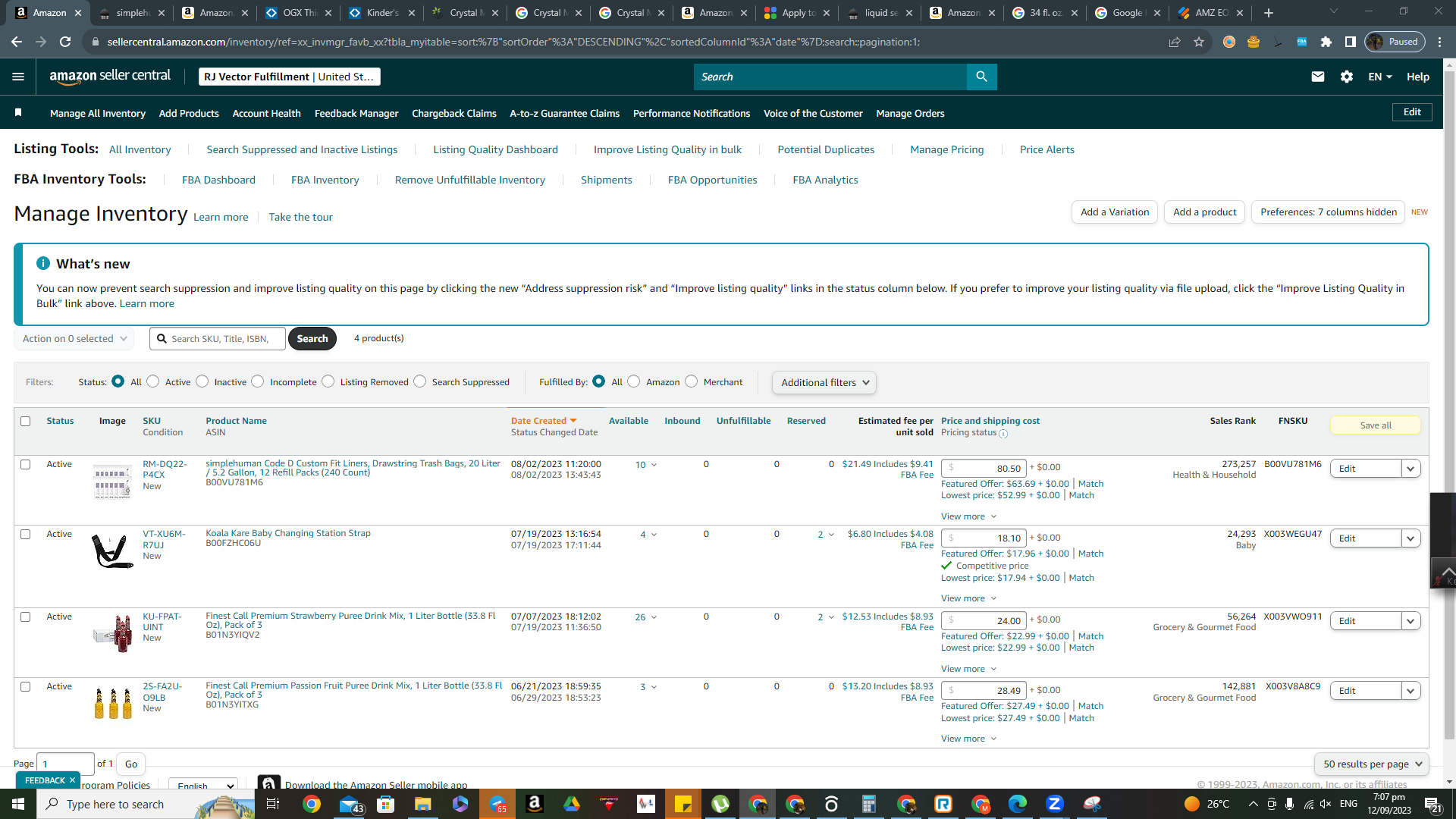Check the select-all products checkbox
The height and width of the screenshot is (819, 1456).
[26, 422]
